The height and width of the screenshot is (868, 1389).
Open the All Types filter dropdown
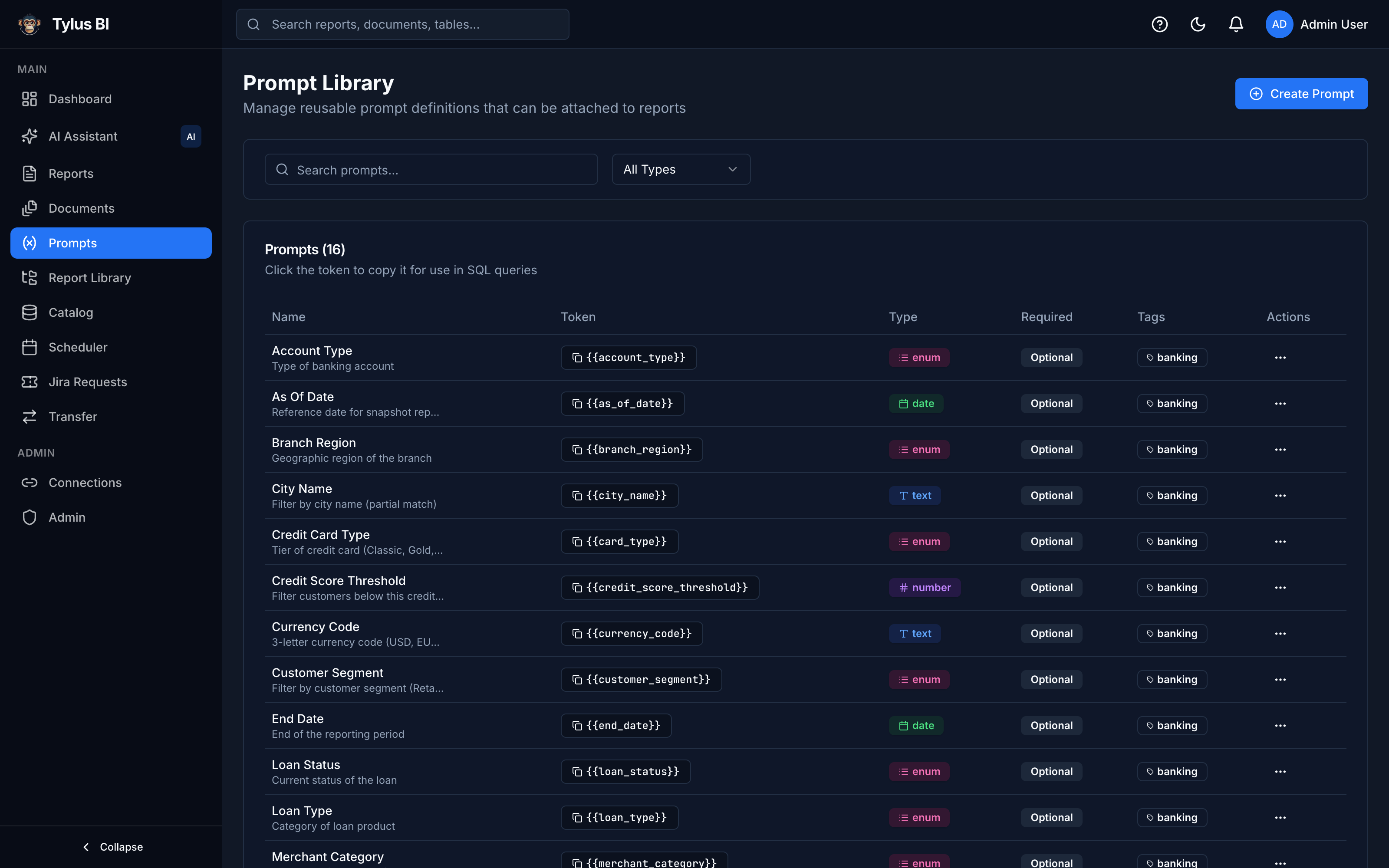(x=681, y=169)
